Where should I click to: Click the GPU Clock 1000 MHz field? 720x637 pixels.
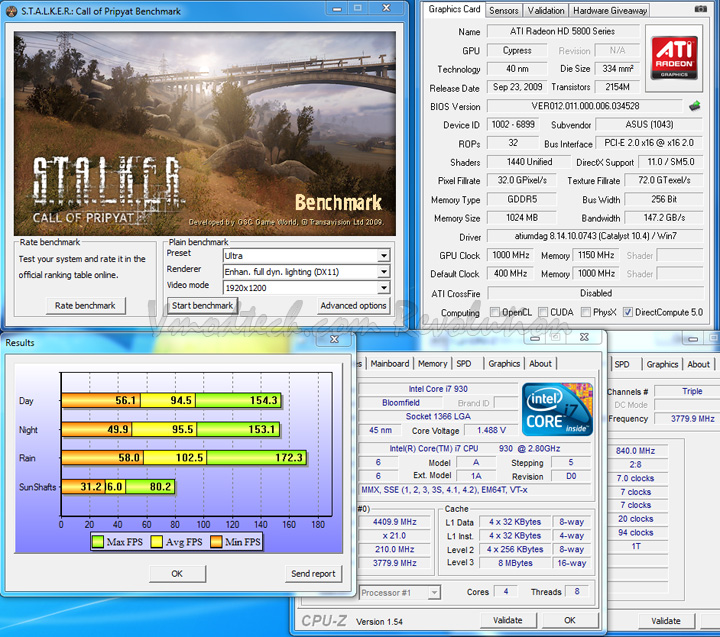coord(511,255)
